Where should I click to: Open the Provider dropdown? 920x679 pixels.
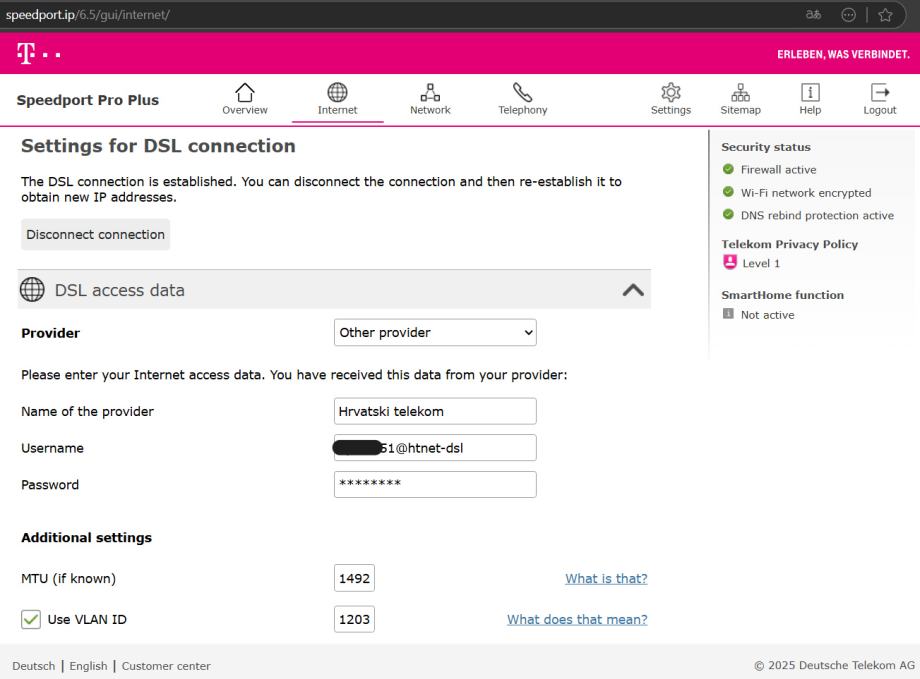pyautogui.click(x=435, y=333)
